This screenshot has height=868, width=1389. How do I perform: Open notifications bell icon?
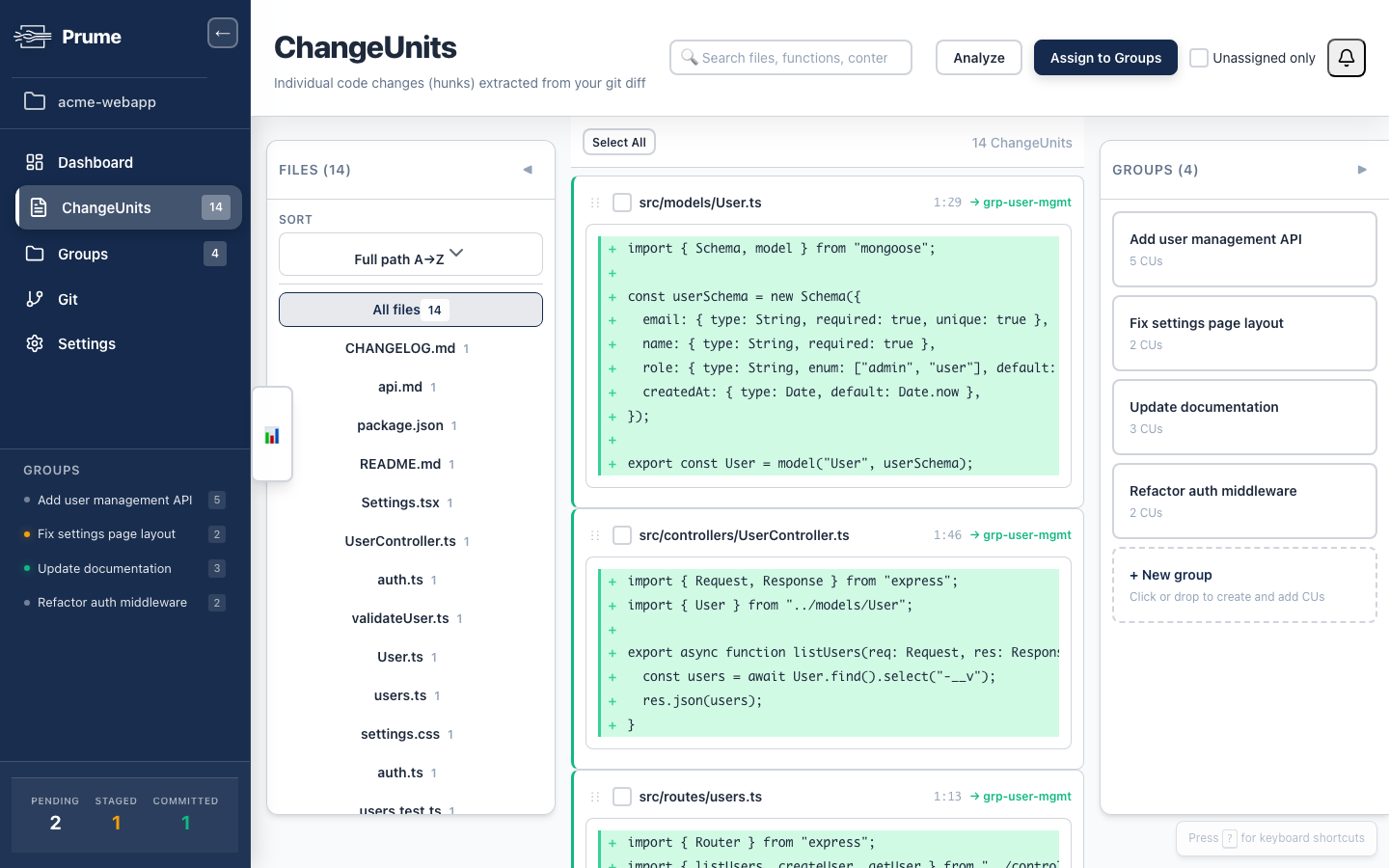point(1347,58)
